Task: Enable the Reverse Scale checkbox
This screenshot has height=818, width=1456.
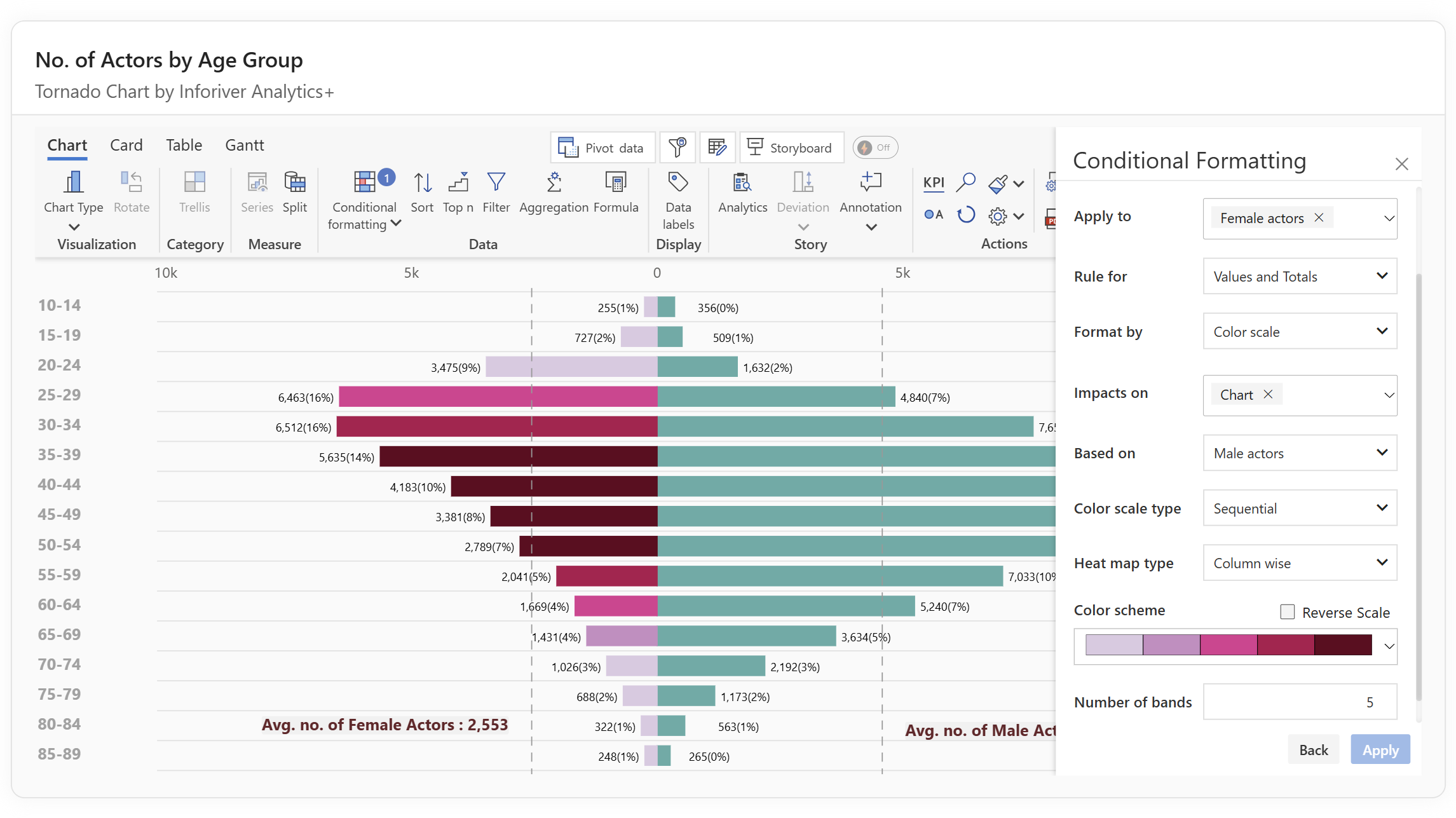Action: tap(1287, 611)
